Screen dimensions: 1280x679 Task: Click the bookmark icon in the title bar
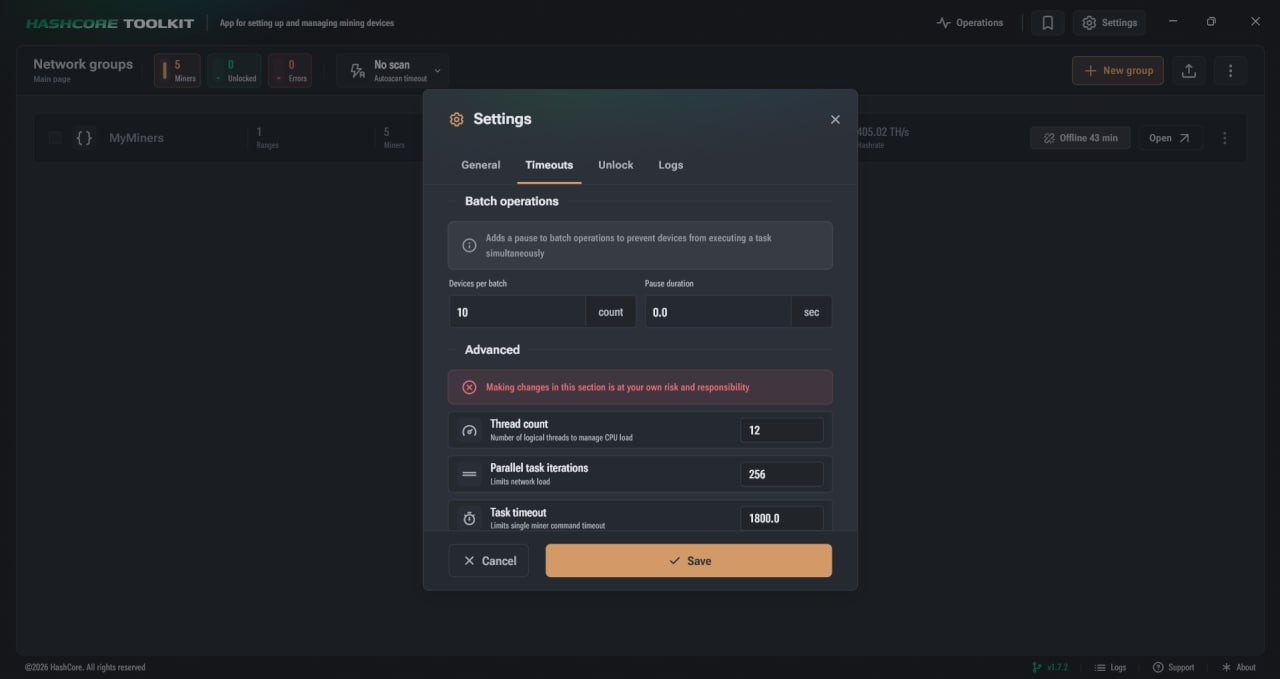pyautogui.click(x=1047, y=23)
